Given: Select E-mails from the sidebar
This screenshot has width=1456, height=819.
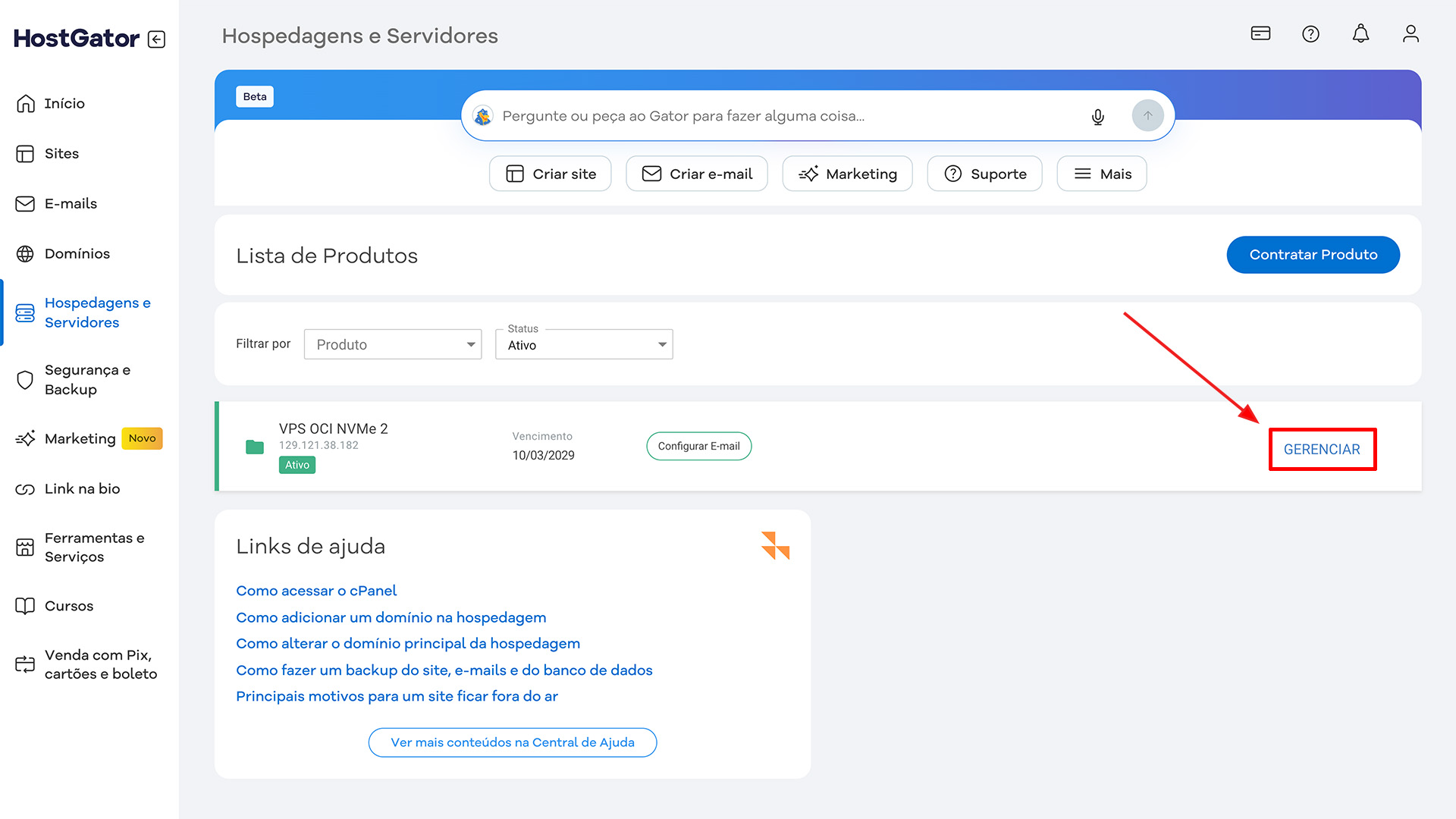Looking at the screenshot, I should (71, 204).
